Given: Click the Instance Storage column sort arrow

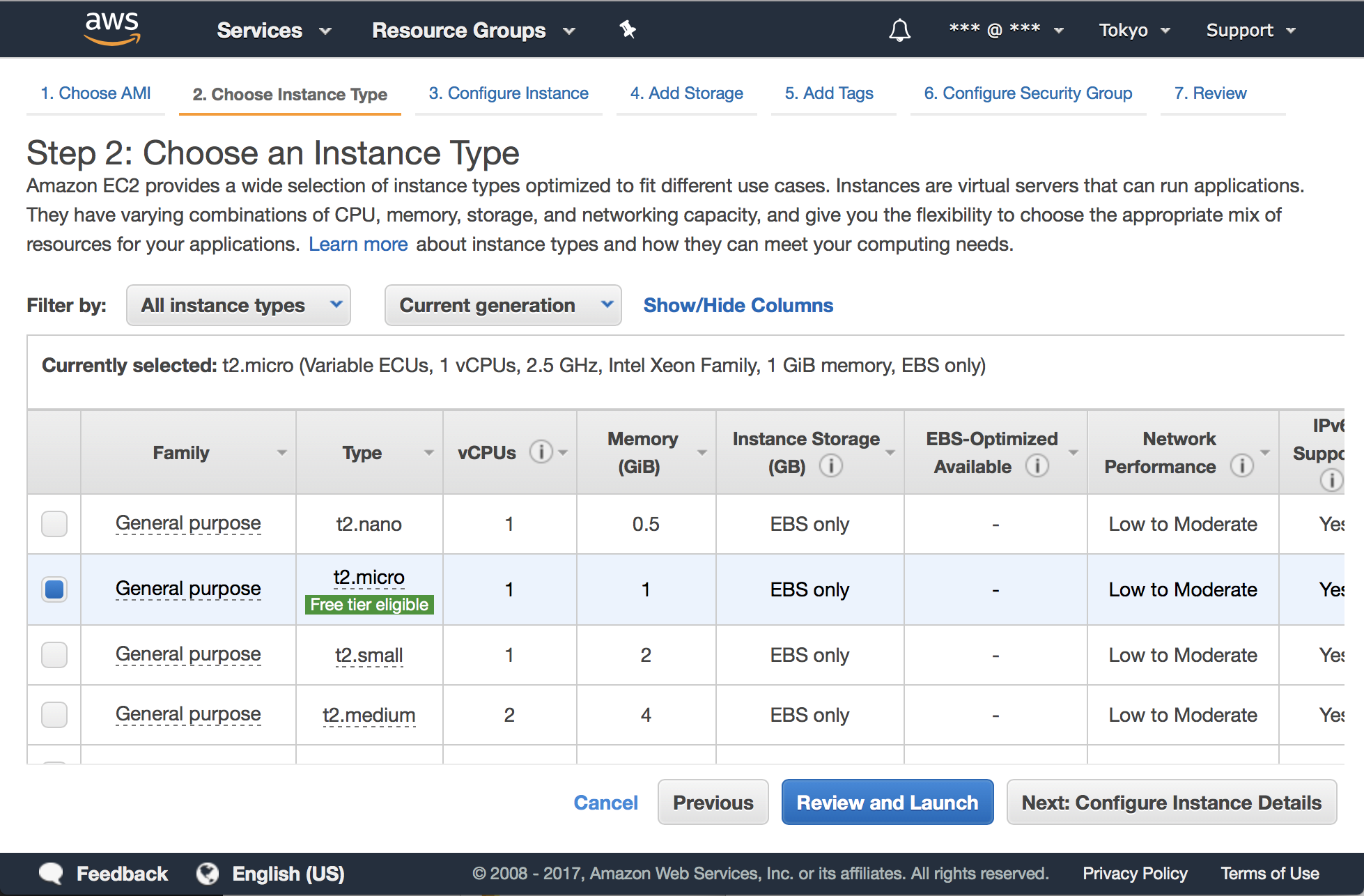Looking at the screenshot, I should coord(890,453).
